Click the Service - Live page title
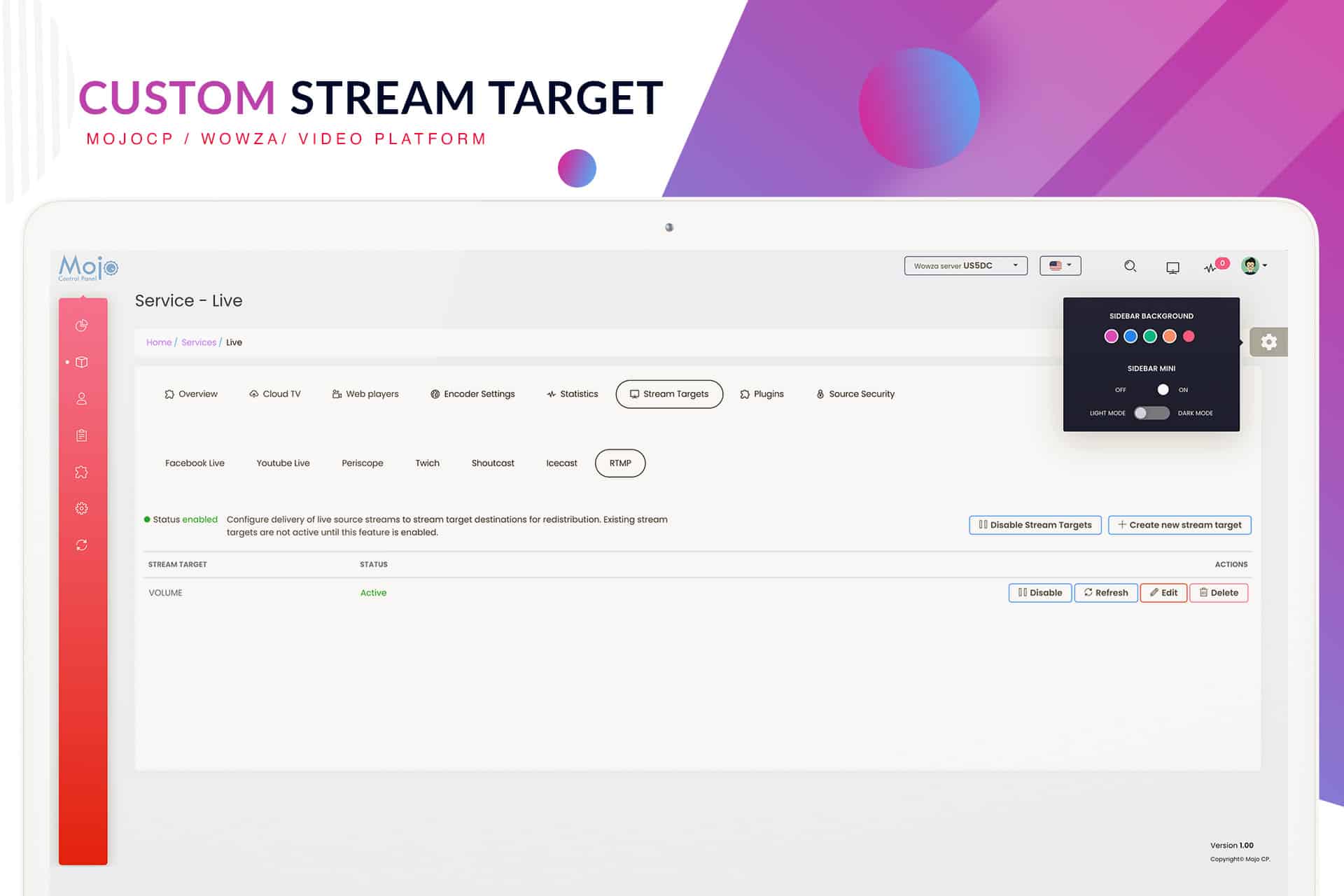Image resolution: width=1344 pixels, height=896 pixels. (x=188, y=301)
